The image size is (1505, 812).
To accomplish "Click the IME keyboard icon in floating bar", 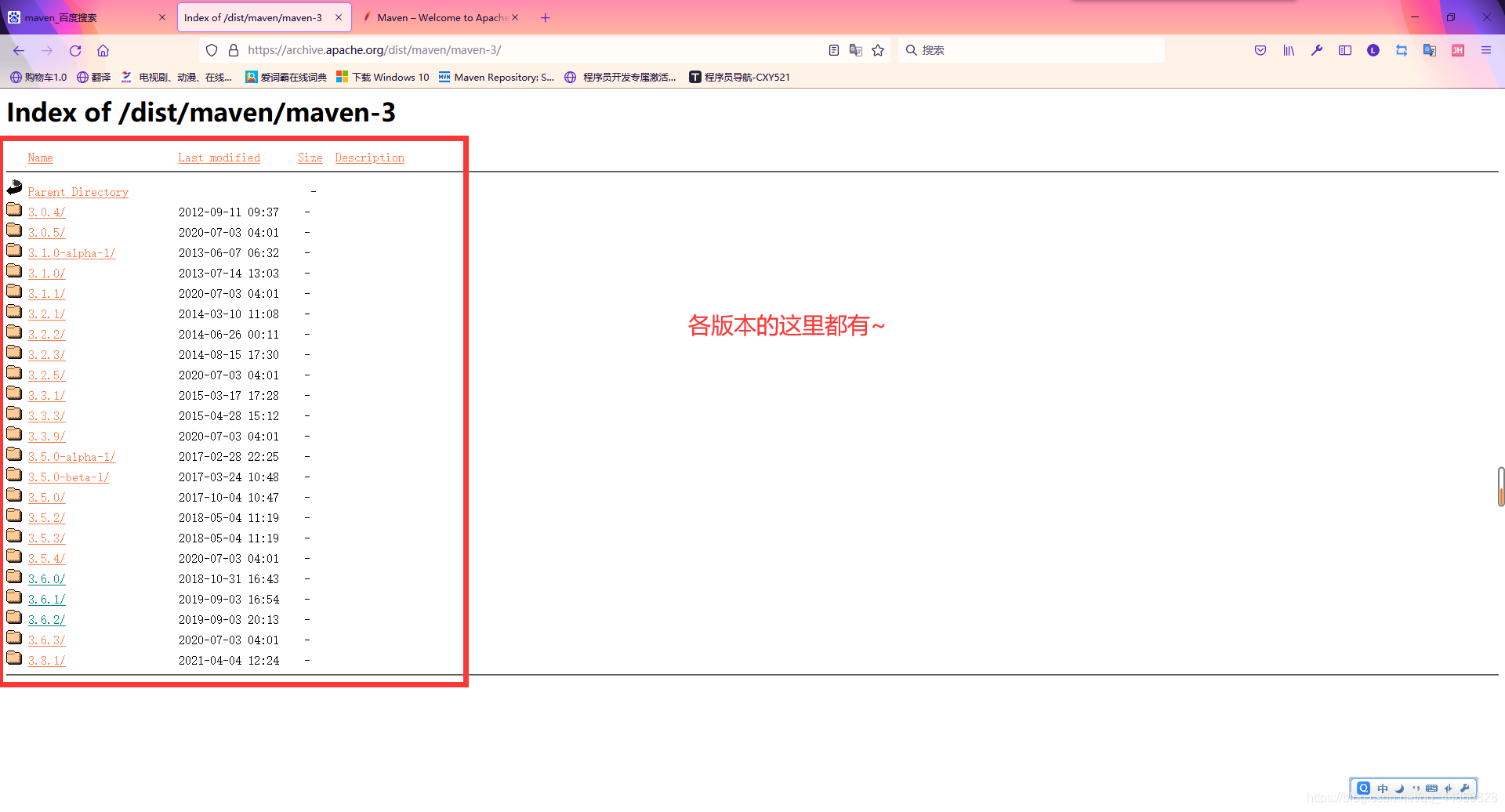I will click(1432, 788).
